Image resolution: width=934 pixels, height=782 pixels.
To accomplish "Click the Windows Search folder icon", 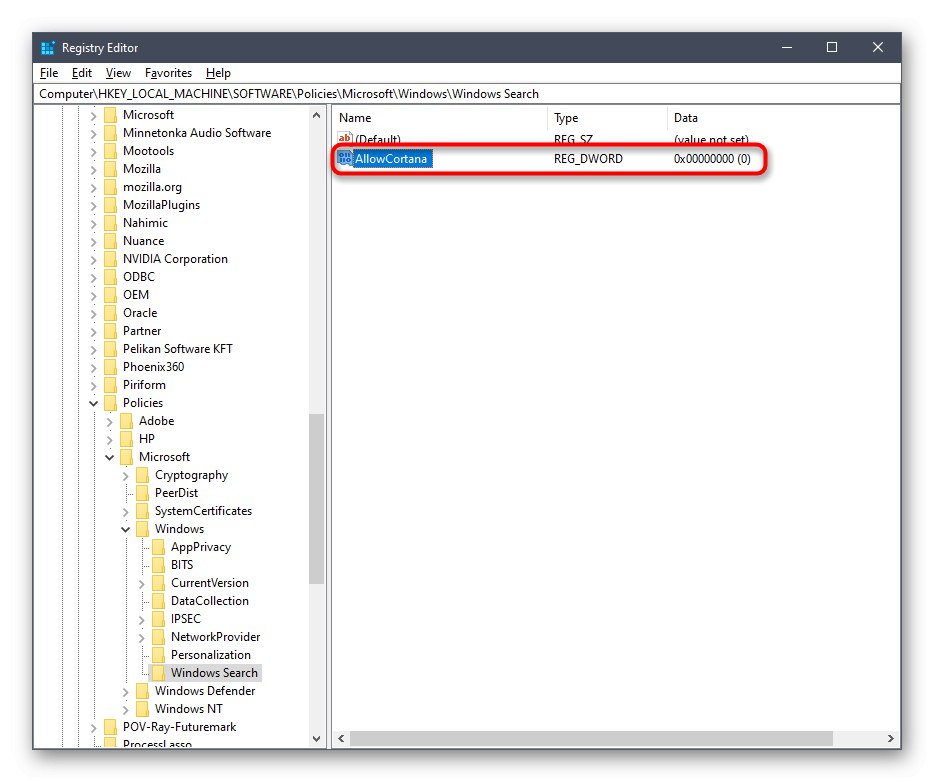I will (158, 673).
